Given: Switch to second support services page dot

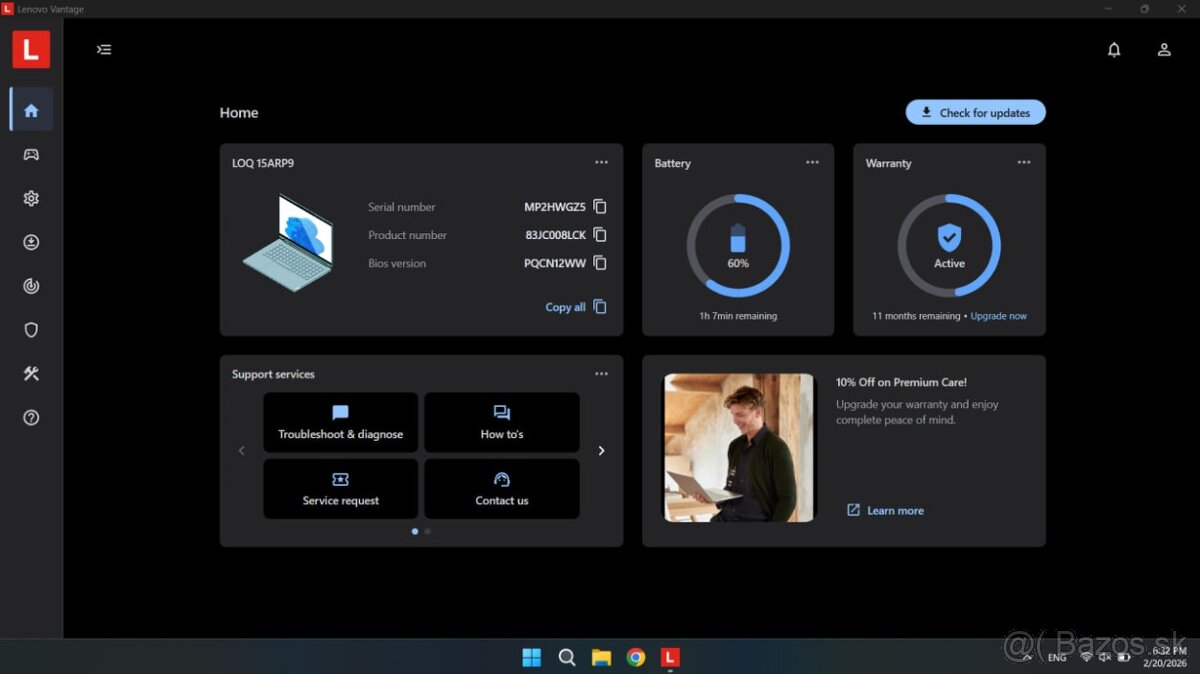Looking at the screenshot, I should tap(428, 532).
